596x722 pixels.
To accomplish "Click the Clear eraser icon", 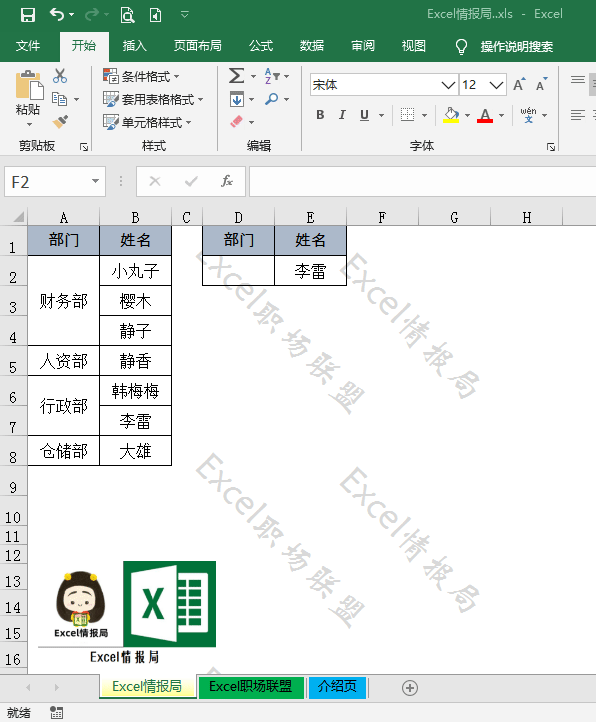I will (x=237, y=122).
